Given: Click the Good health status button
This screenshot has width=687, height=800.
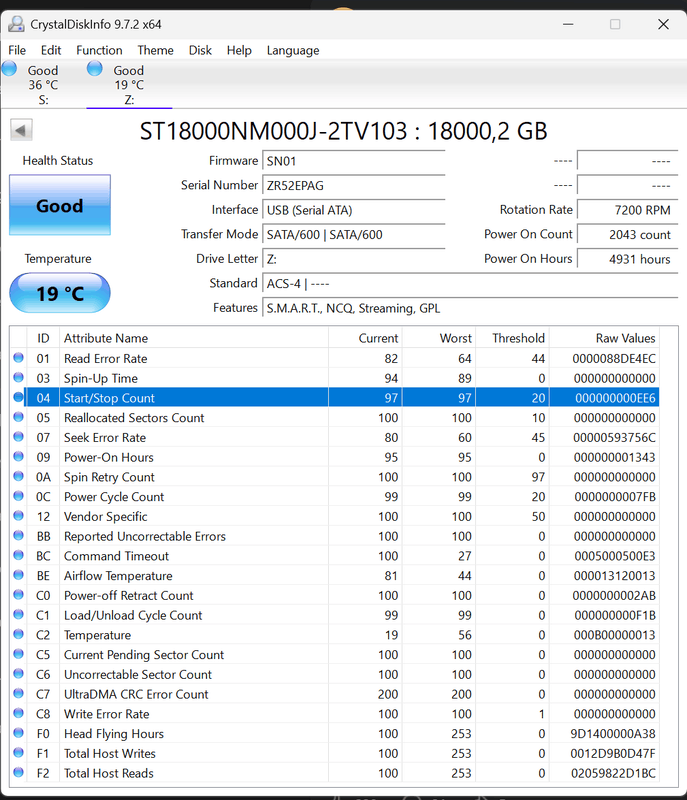Looking at the screenshot, I should pos(60,205).
